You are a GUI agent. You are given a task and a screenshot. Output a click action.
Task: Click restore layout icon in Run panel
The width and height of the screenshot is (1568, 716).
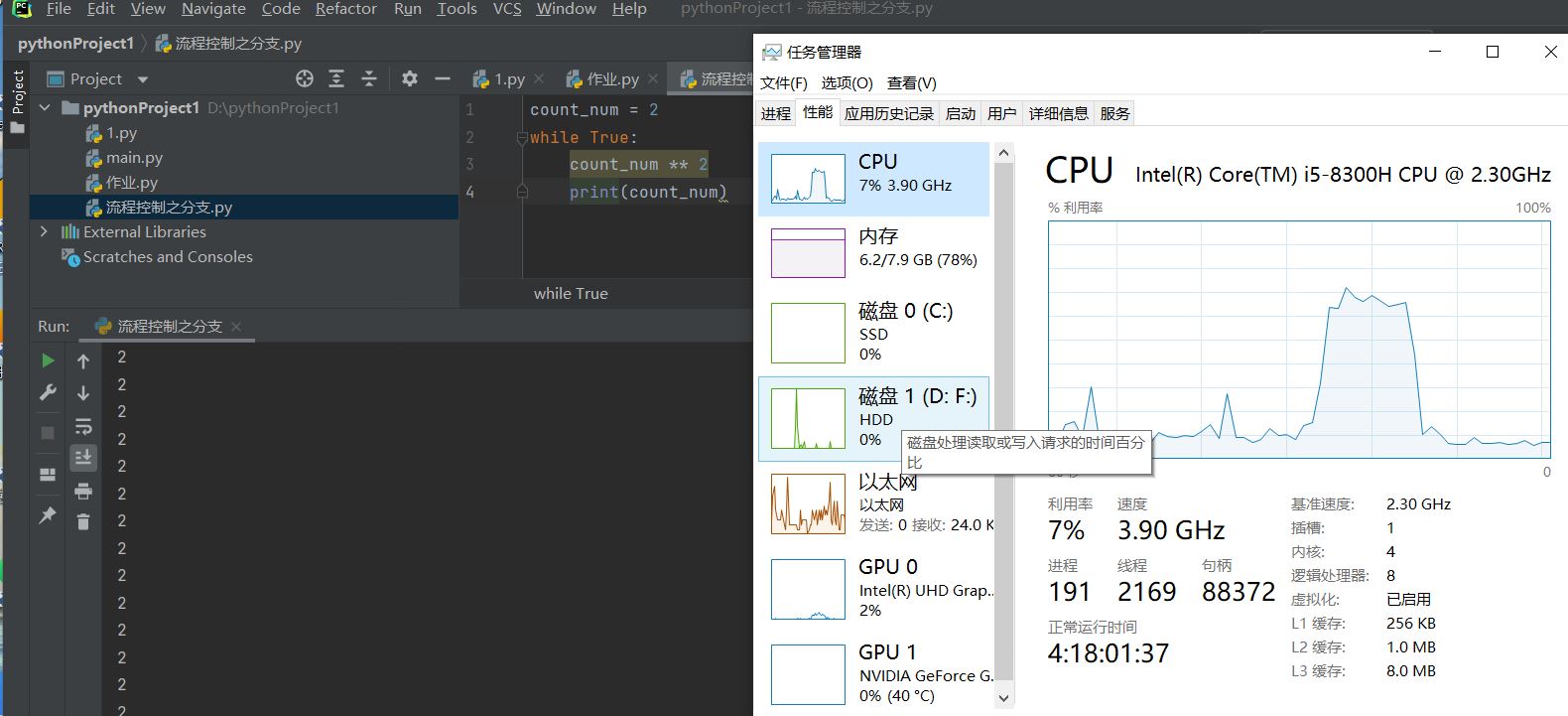point(48,475)
